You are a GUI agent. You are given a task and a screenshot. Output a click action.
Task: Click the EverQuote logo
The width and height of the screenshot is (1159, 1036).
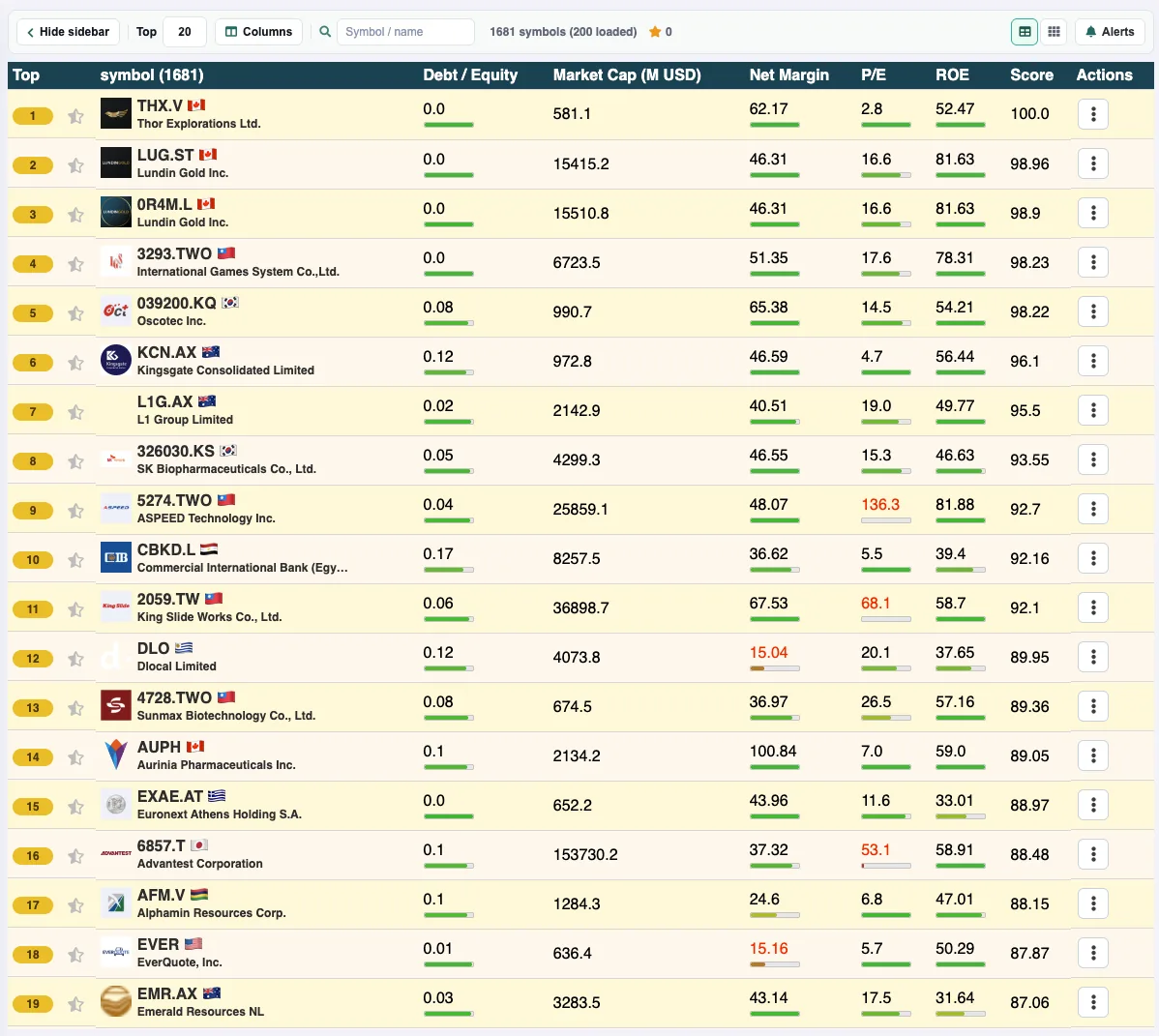point(116,953)
